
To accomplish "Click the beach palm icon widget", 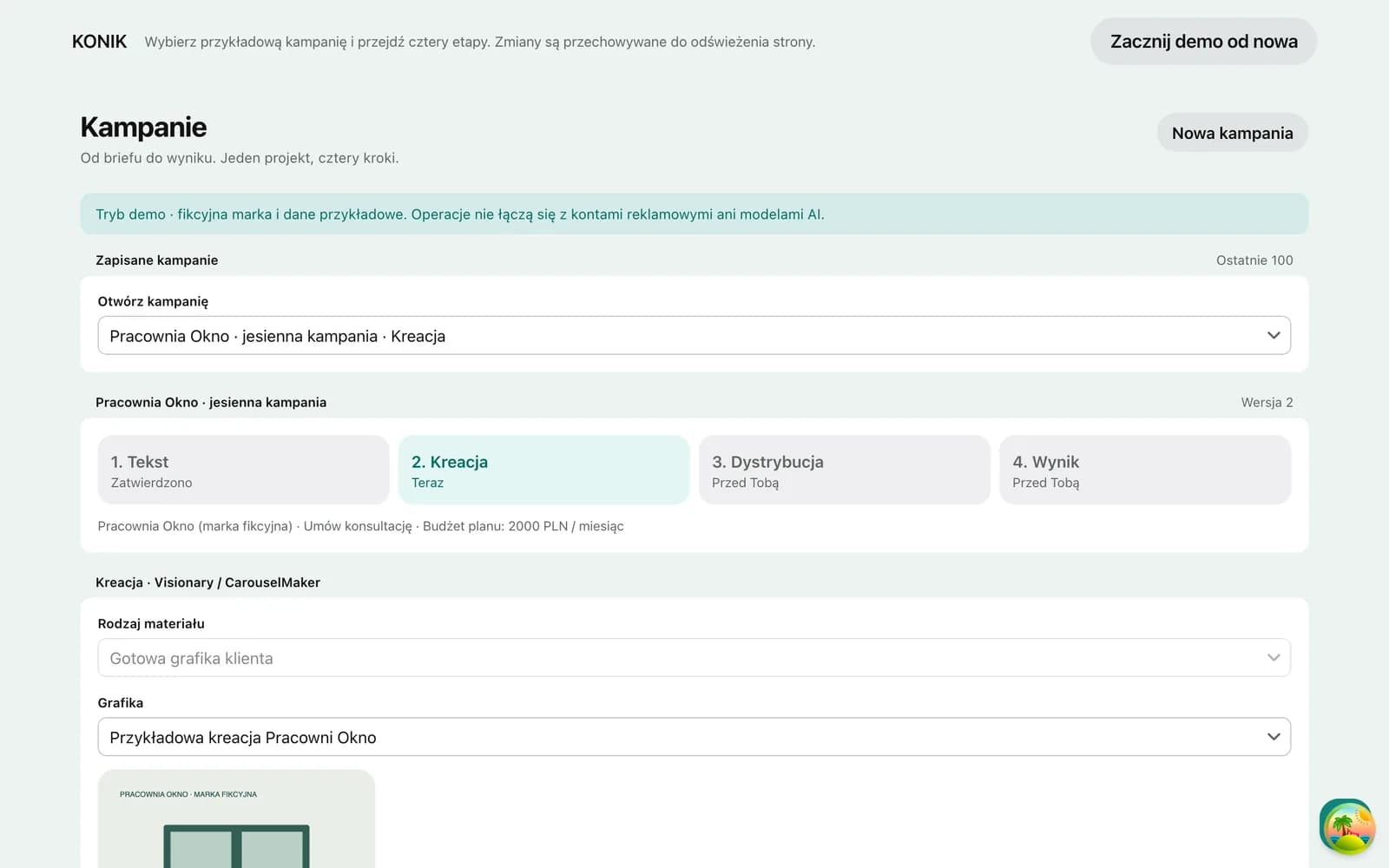I will (x=1346, y=826).
